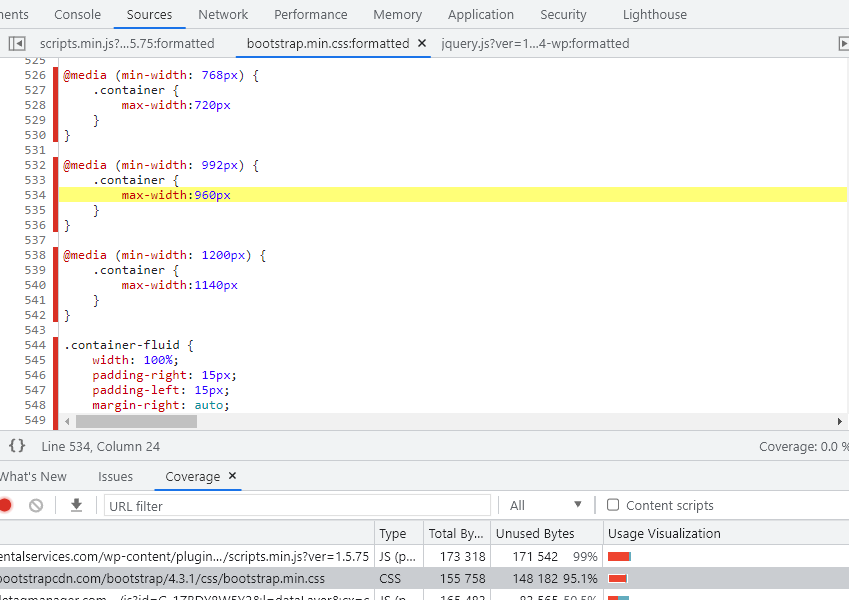This screenshot has width=849, height=600.
Task: Click line number 538 in the gutter
Action: (x=35, y=255)
